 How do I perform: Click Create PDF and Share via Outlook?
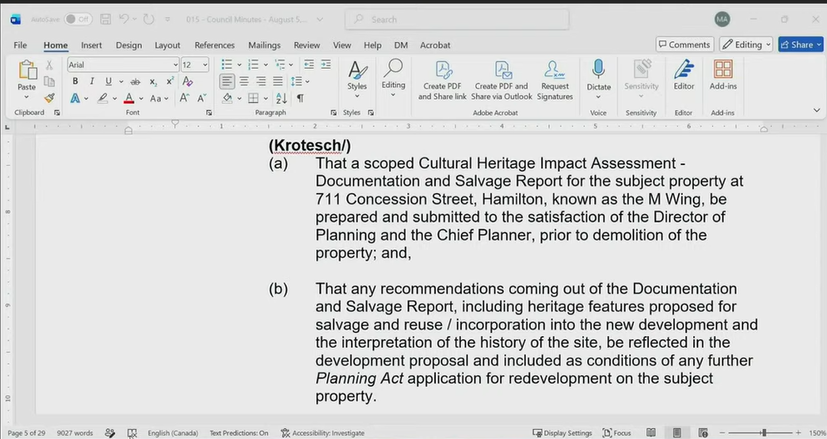pos(502,80)
